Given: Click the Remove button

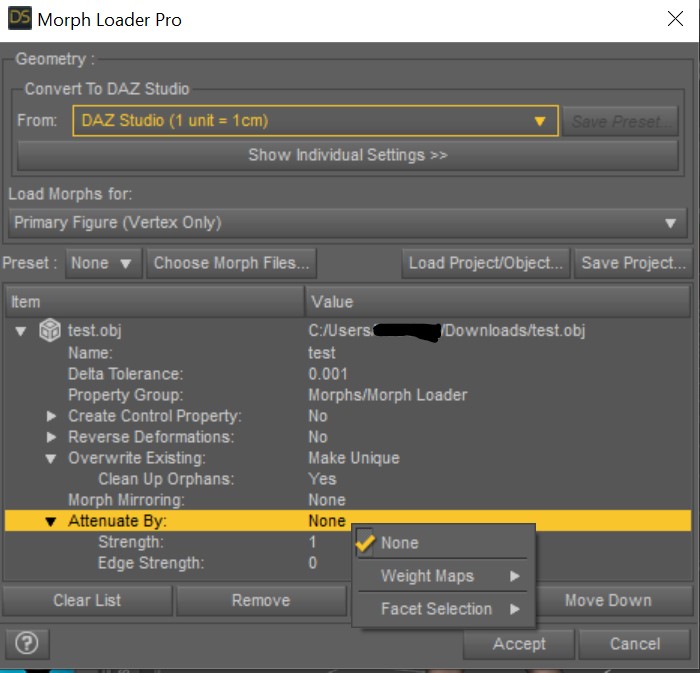Looking at the screenshot, I should coord(261,600).
